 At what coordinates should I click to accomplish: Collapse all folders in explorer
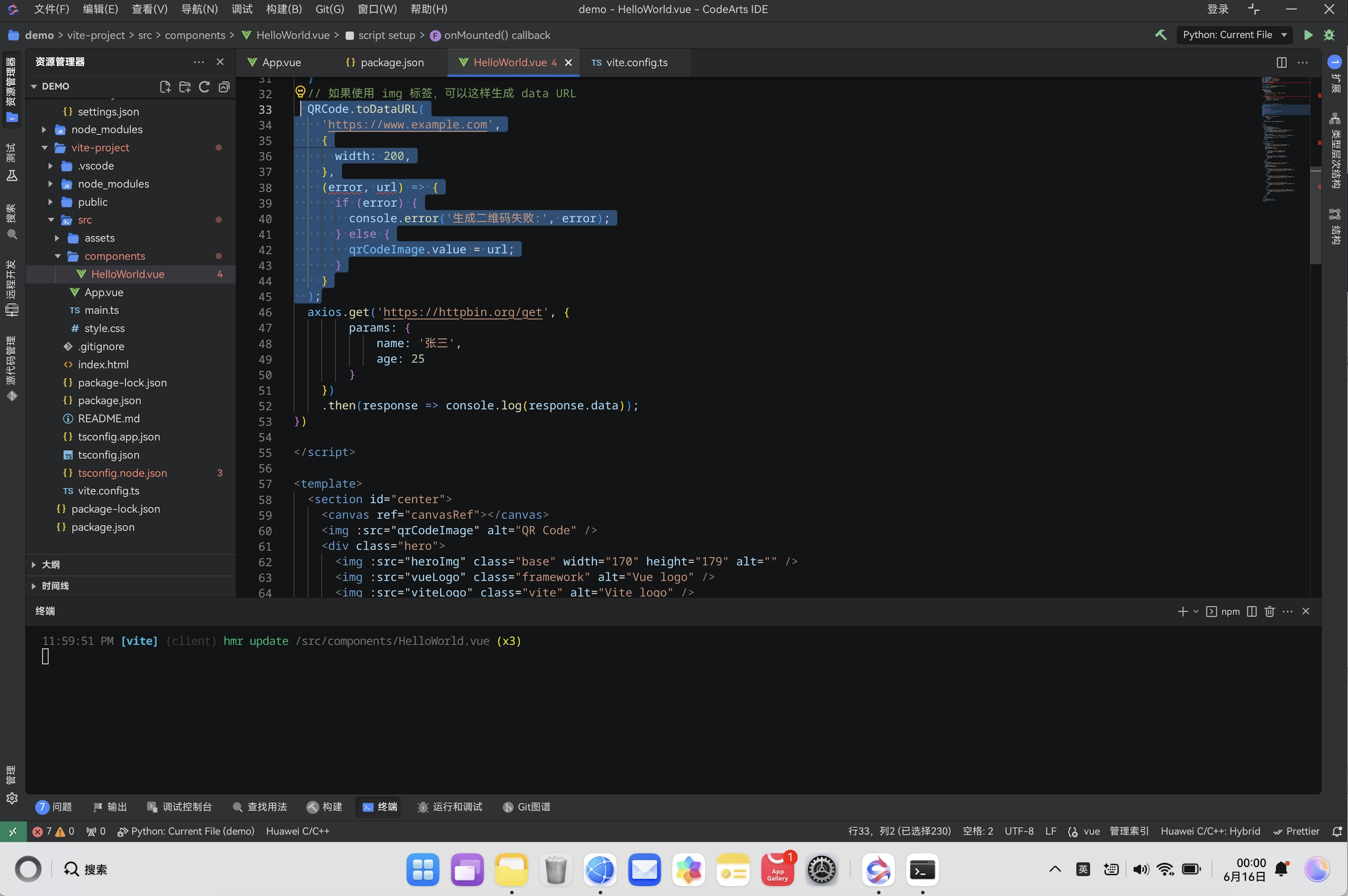224,86
